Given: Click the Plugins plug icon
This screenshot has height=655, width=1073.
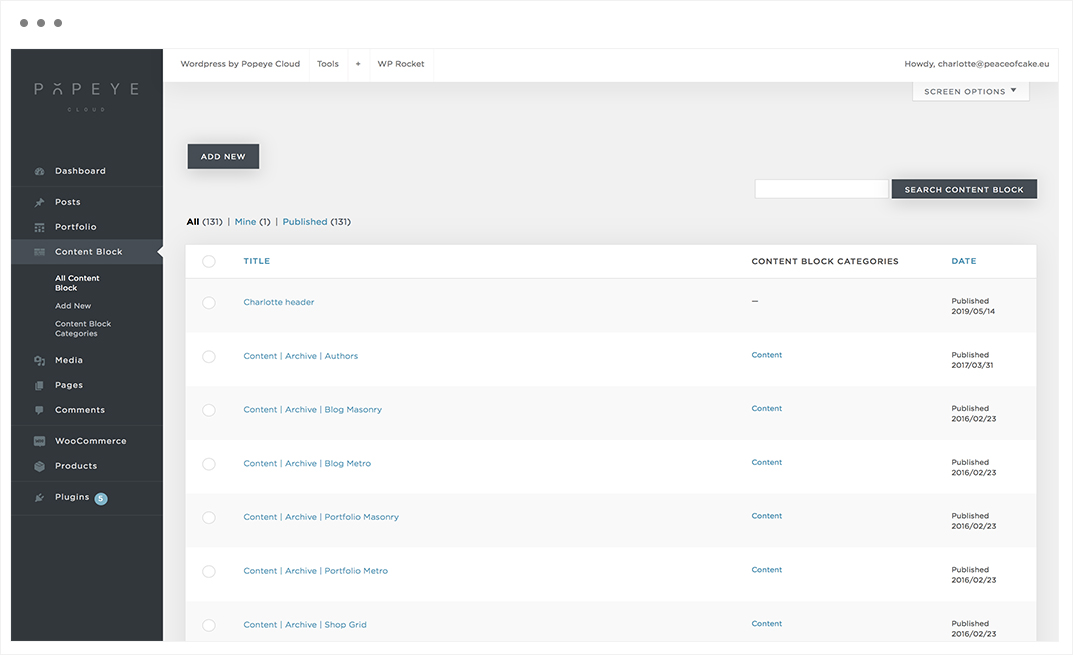Looking at the screenshot, I should point(40,498).
